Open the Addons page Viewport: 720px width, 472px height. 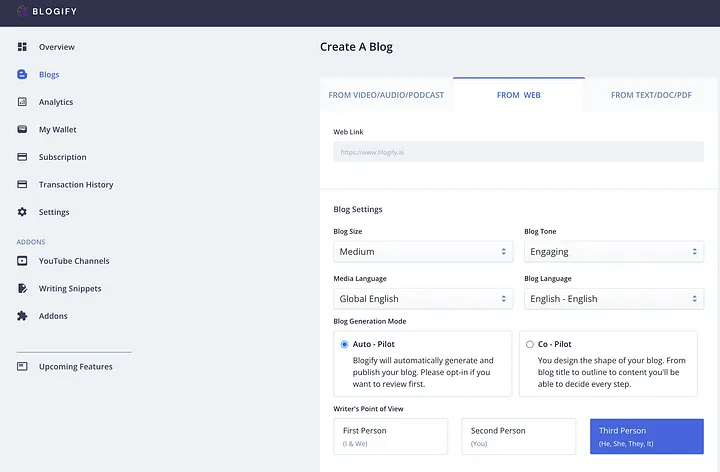point(53,316)
